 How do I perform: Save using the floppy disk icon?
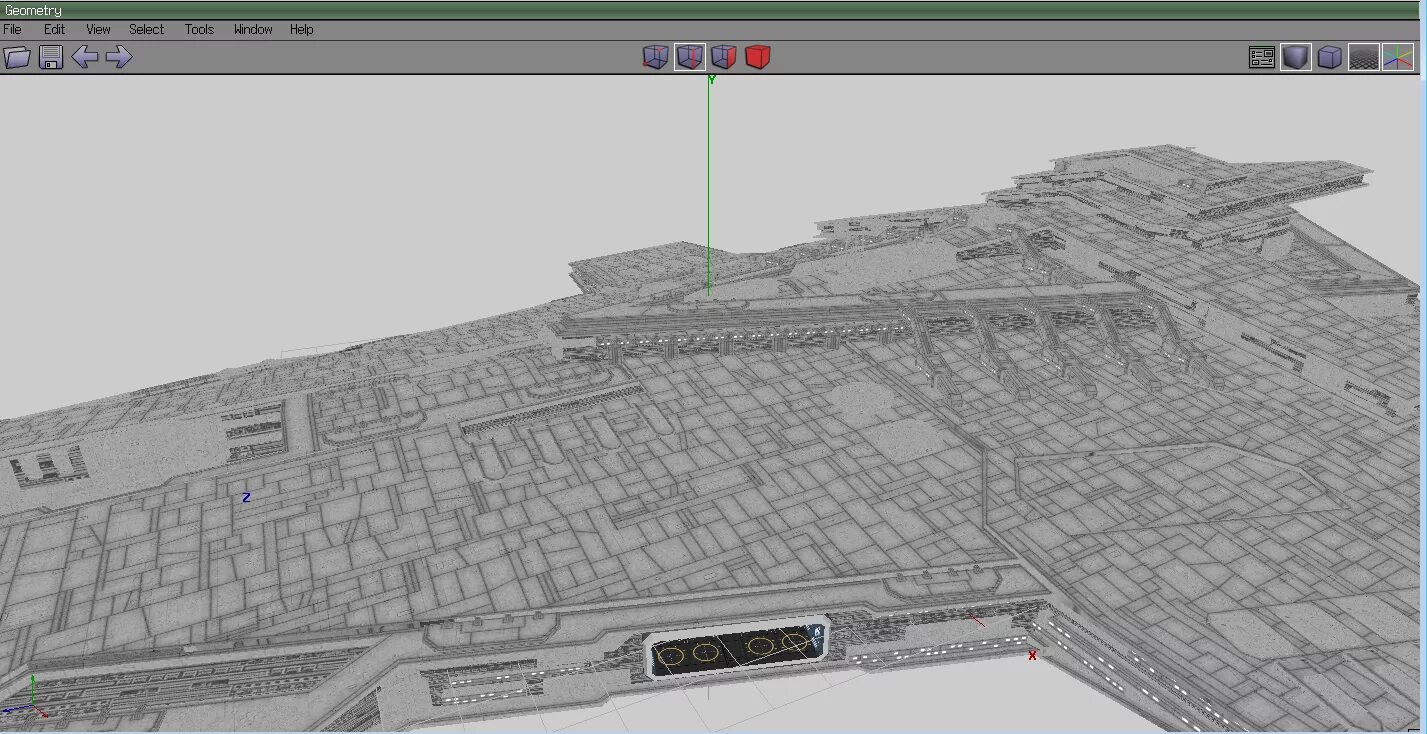(x=51, y=57)
